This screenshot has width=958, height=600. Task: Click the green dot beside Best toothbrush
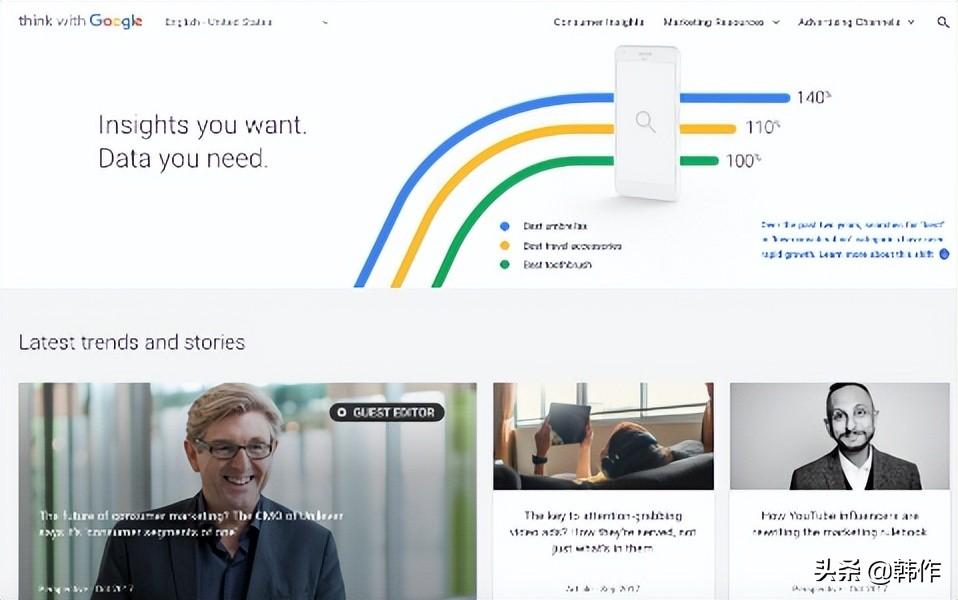coord(505,265)
